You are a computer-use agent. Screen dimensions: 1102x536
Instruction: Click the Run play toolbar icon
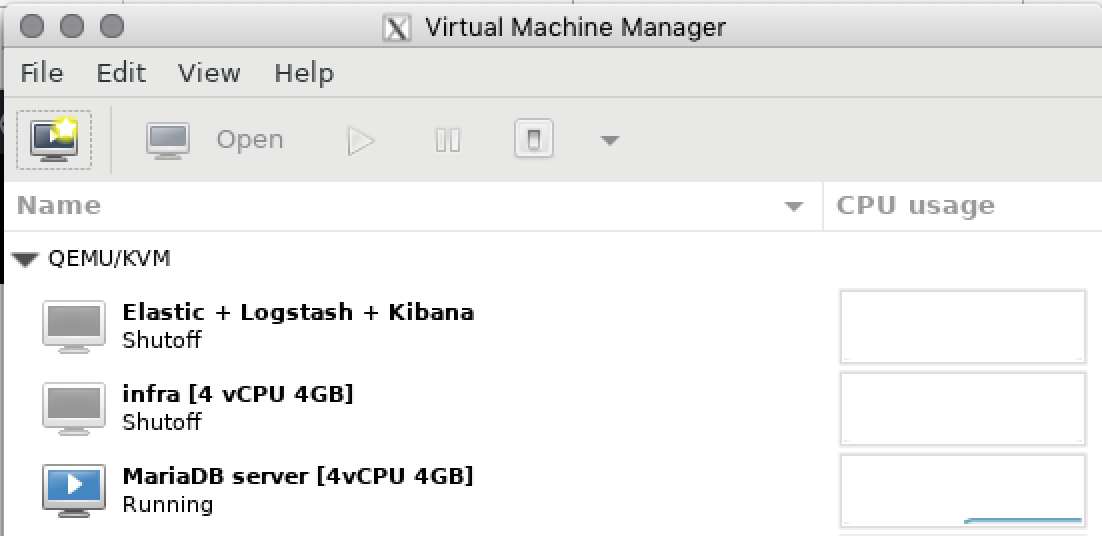361,140
